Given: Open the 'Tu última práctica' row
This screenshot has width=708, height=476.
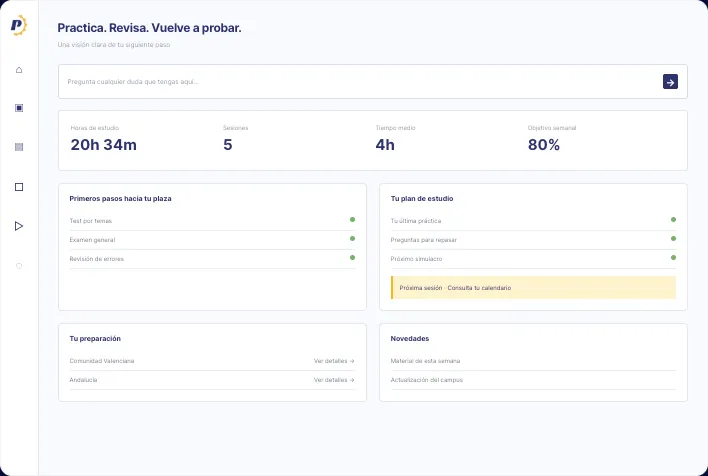Looking at the screenshot, I should click(533, 221).
